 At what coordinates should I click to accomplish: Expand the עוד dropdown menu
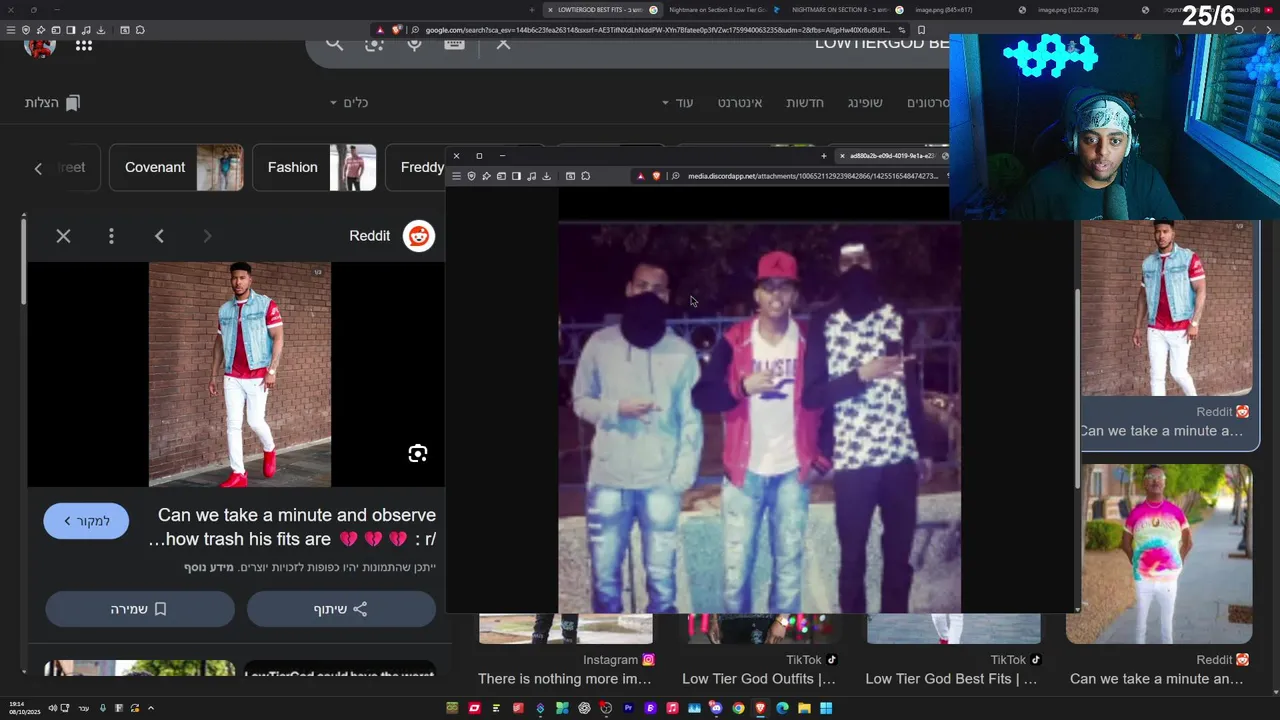tap(678, 103)
